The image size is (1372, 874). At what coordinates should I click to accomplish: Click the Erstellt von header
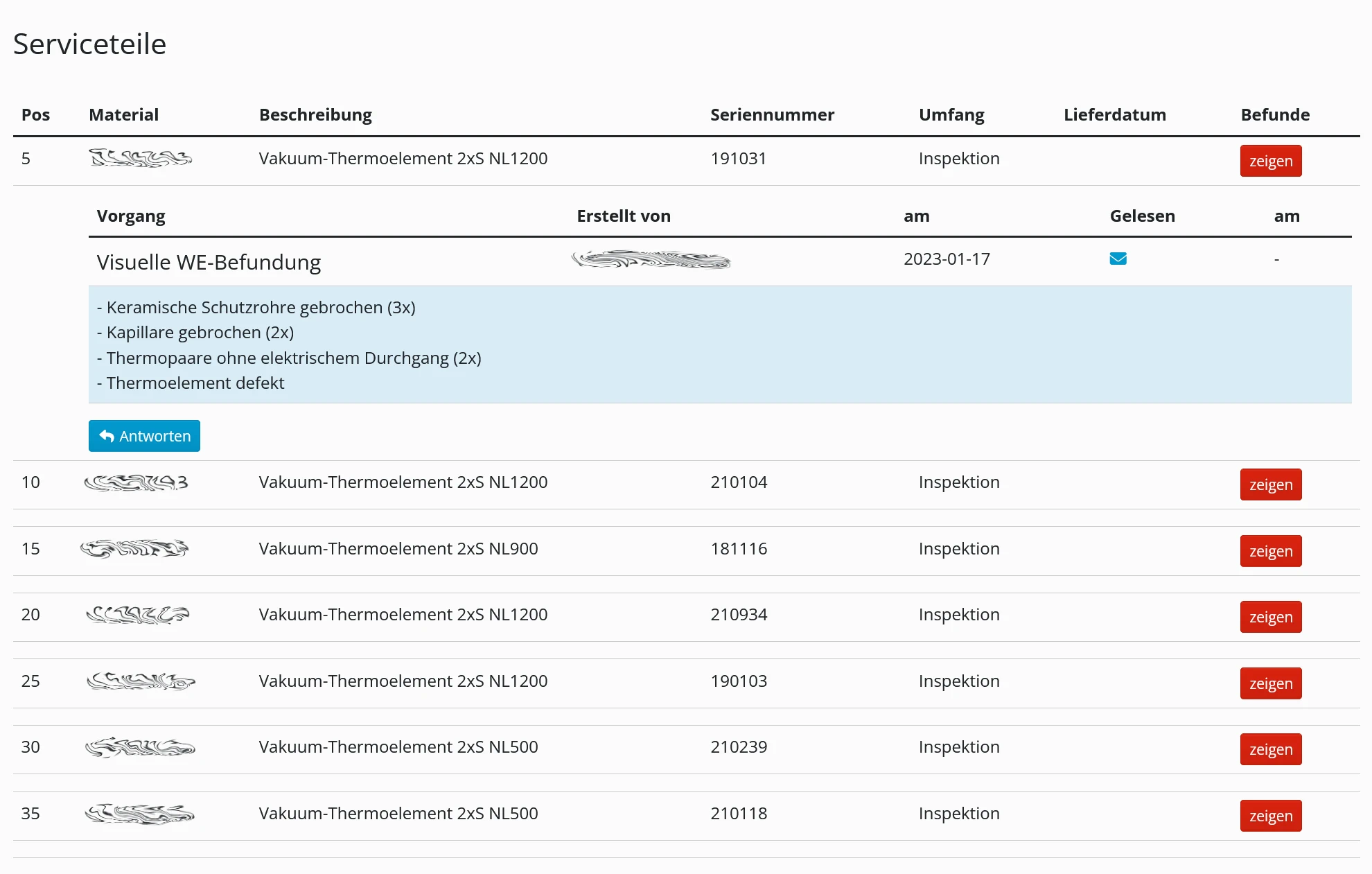pyautogui.click(x=624, y=216)
